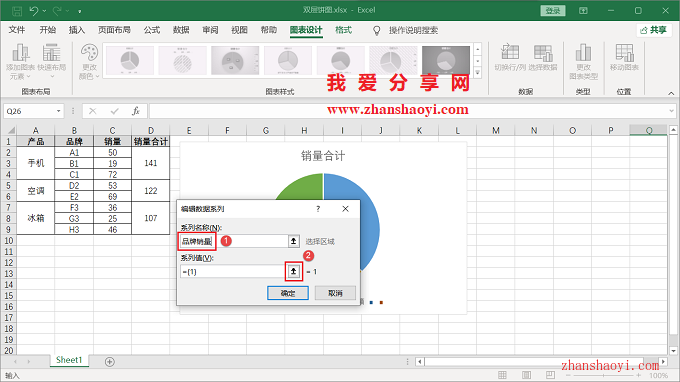The height and width of the screenshot is (382, 680).
Task: Click 切换行/列 switch row column icon
Action: [x=510, y=57]
